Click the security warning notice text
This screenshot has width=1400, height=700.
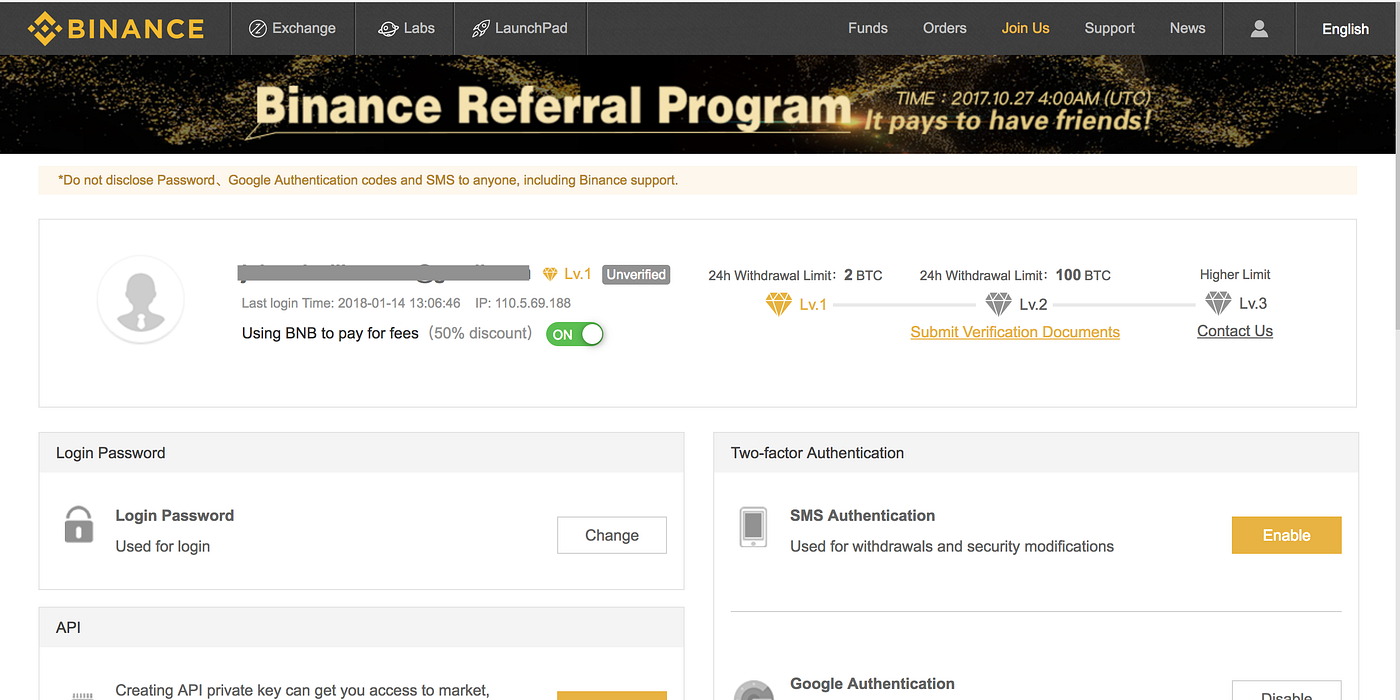click(368, 180)
